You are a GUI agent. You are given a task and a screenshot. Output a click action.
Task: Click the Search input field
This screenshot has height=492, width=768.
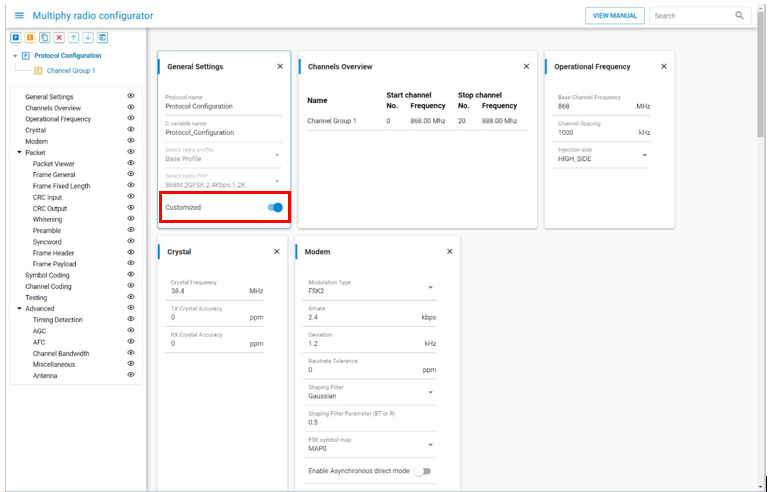(690, 16)
